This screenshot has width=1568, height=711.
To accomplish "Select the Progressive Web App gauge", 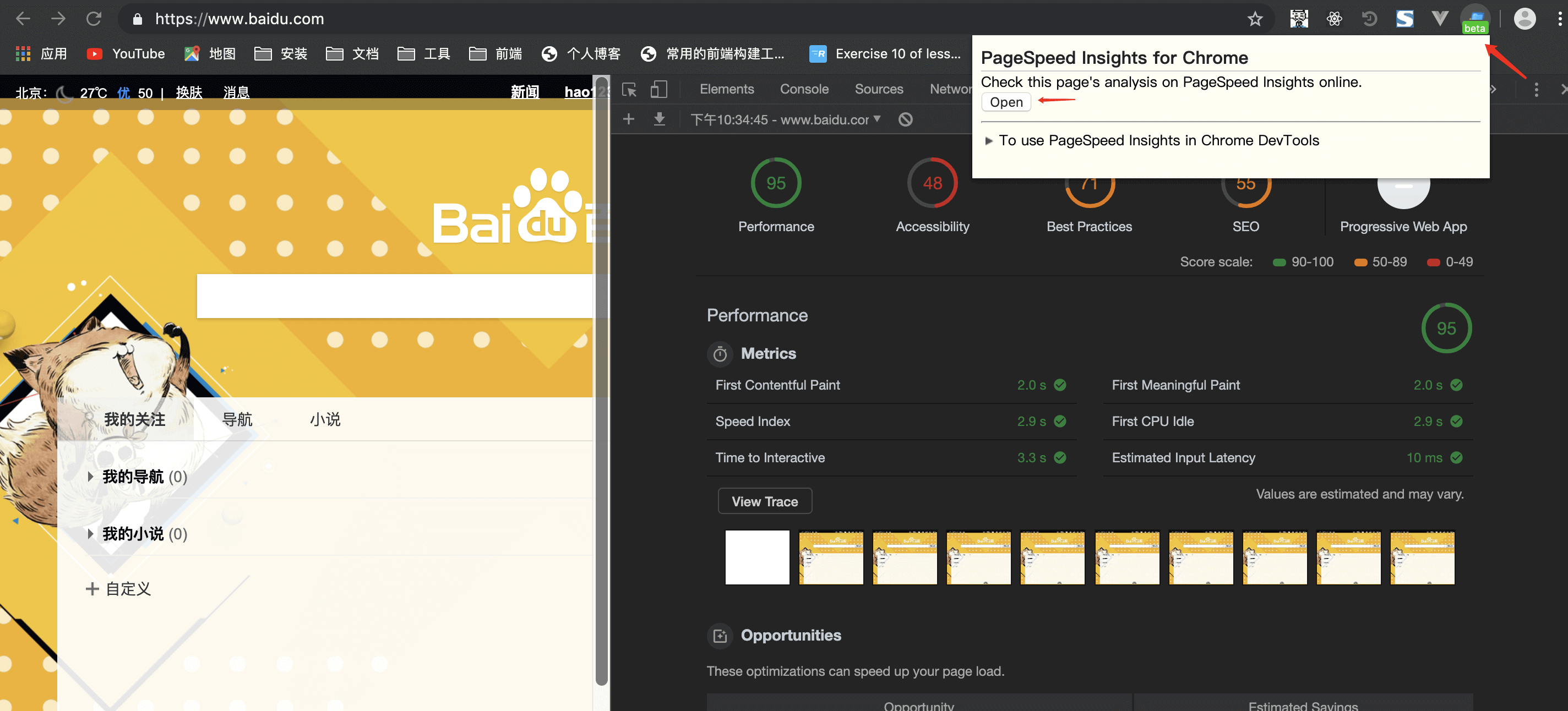I will tap(1403, 193).
